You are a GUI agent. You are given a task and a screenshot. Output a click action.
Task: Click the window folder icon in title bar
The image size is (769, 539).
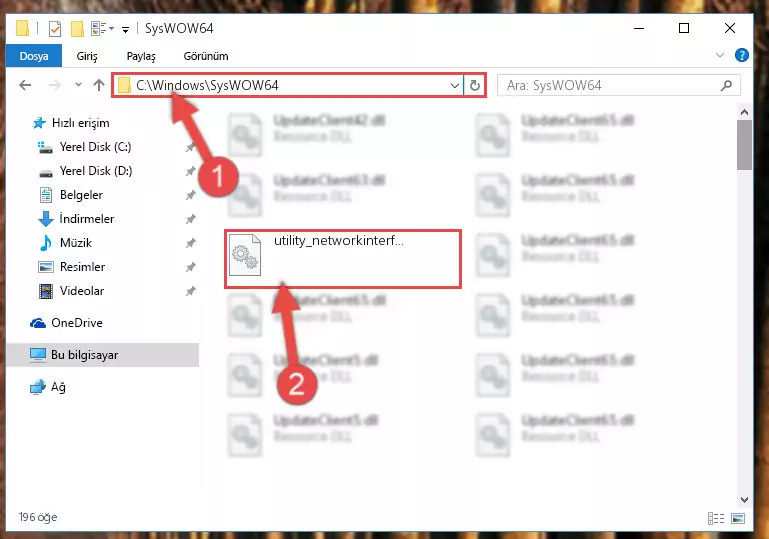[22, 28]
